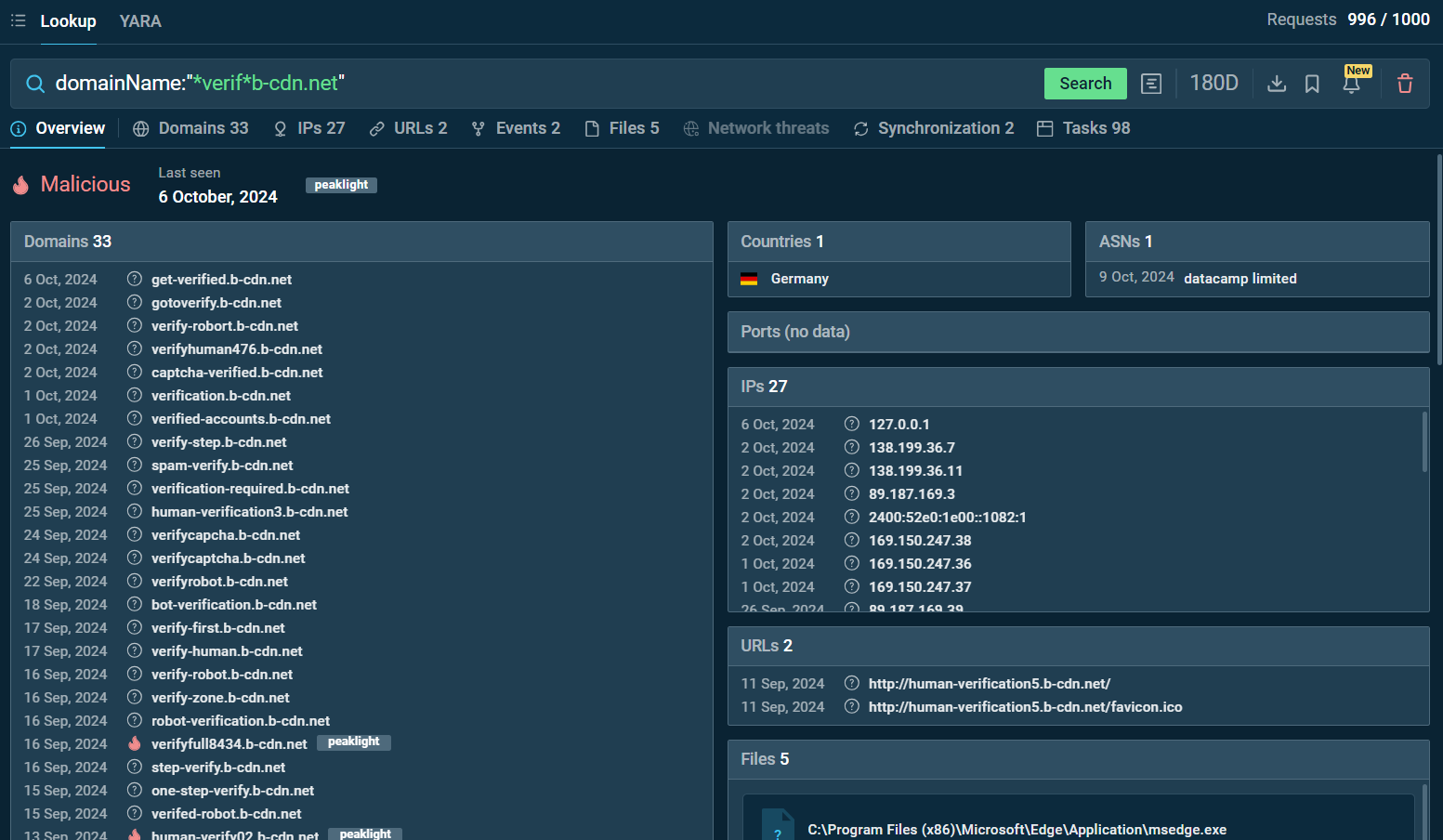The width and height of the screenshot is (1443, 840).
Task: Open the http://human-verification5.b-cdn.net/ URL link
Action: pos(990,684)
